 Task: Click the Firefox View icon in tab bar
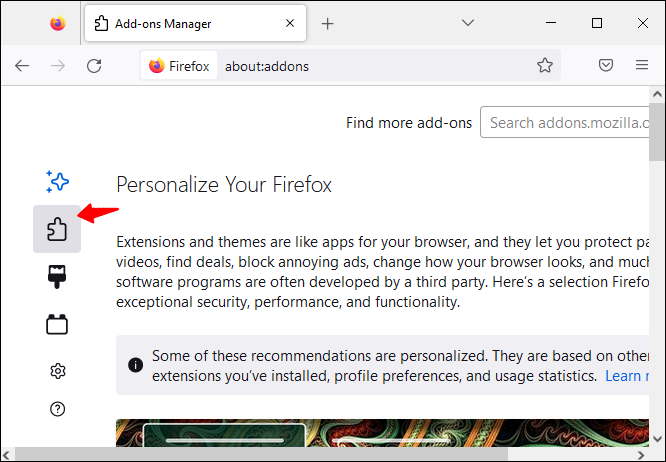coord(58,23)
